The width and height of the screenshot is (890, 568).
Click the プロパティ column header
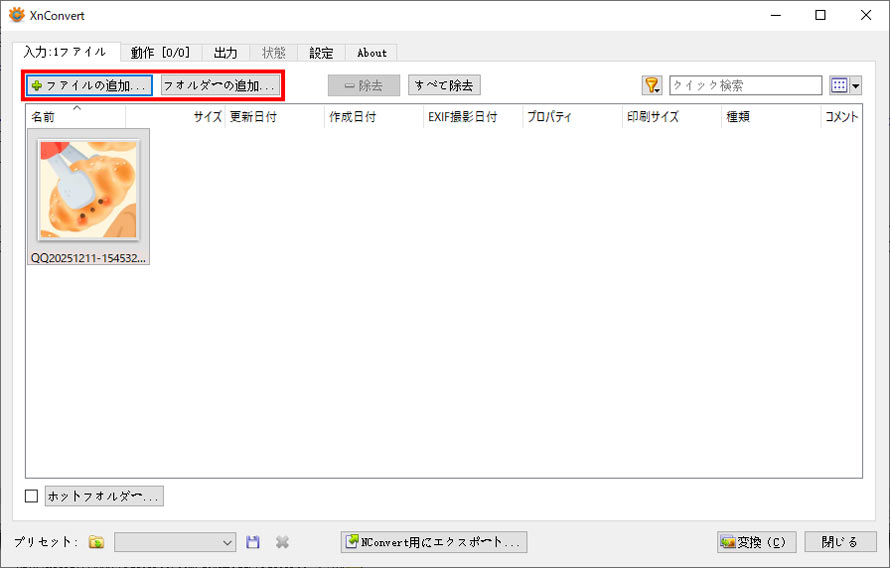(x=573, y=116)
